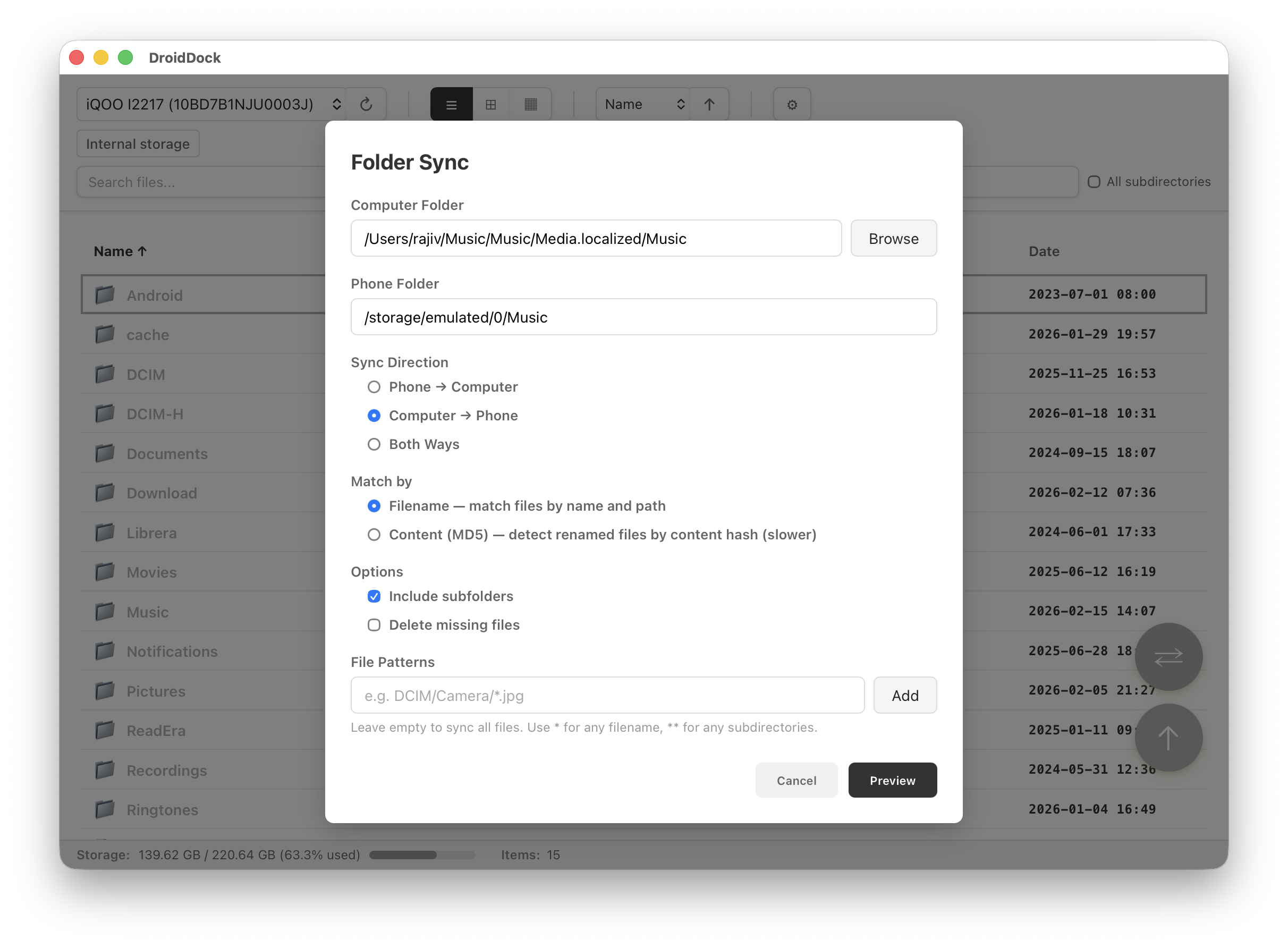
Task: Click the scroll-to-top floating arrow
Action: [1168, 738]
